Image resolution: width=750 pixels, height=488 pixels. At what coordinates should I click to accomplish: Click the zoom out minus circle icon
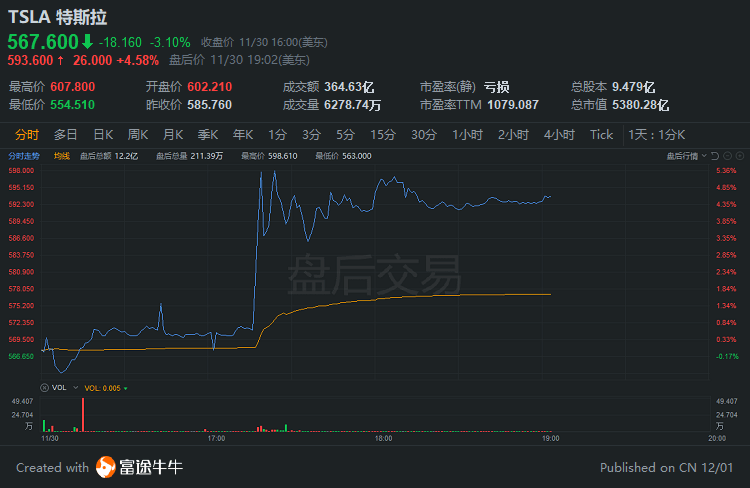pos(728,156)
